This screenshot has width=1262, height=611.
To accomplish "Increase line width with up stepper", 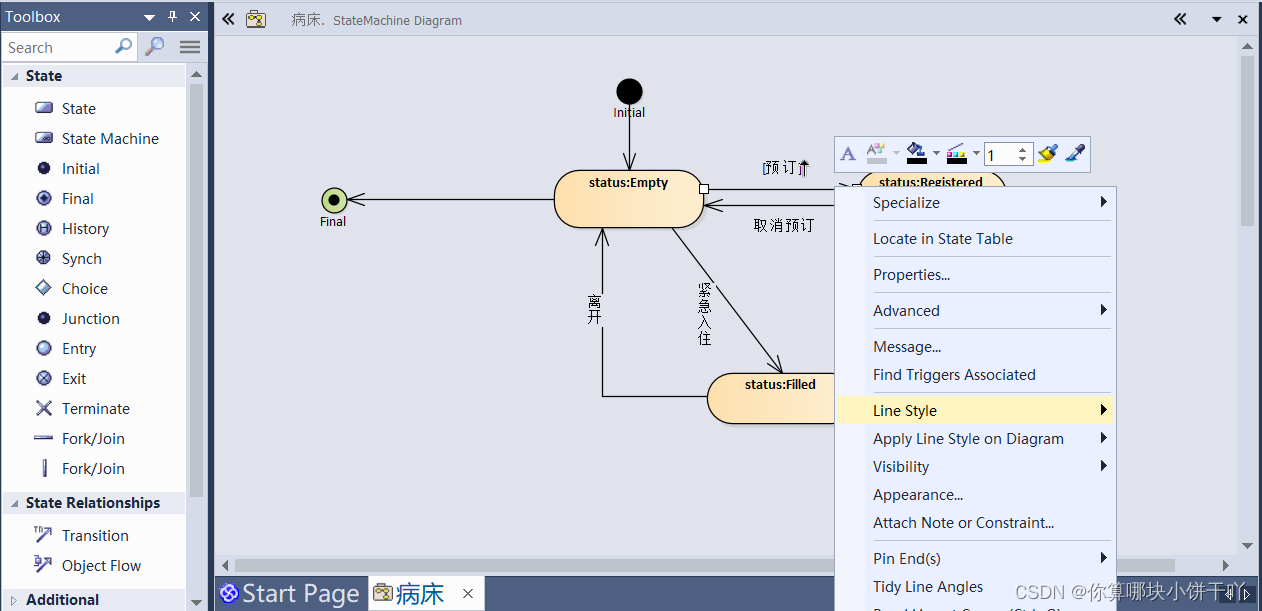I will point(1023,149).
